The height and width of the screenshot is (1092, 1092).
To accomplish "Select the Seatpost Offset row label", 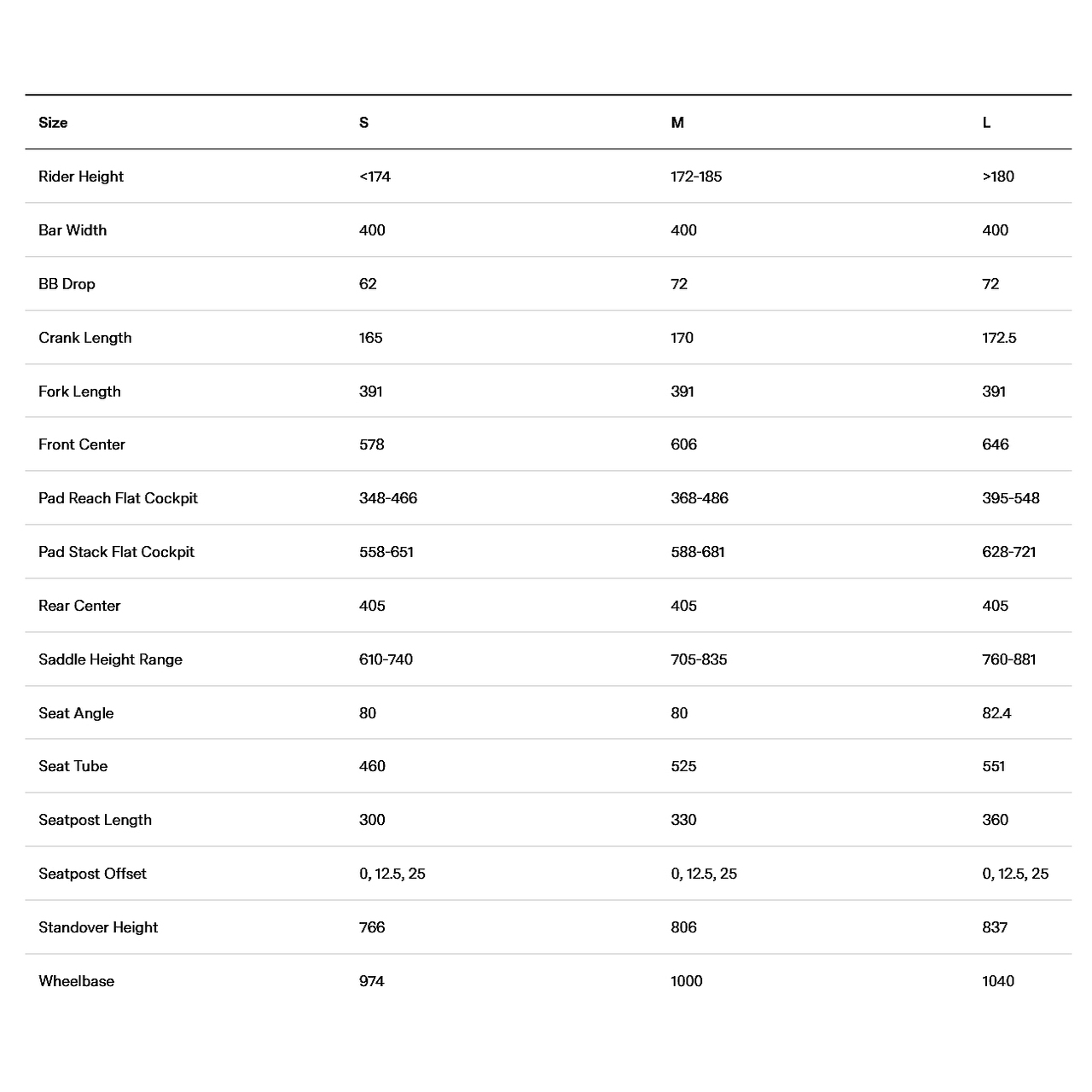I will click(92, 874).
